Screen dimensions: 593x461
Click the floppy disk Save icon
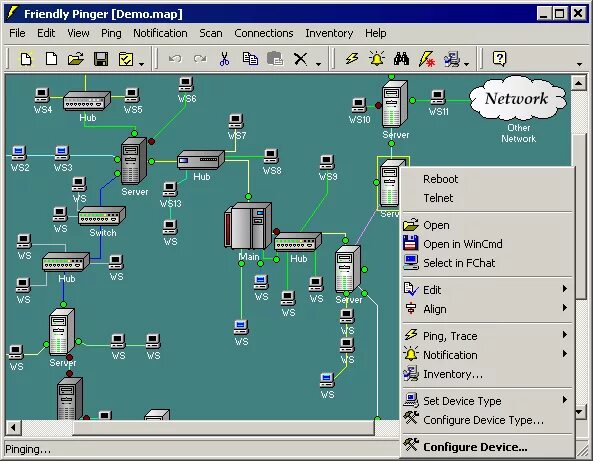tap(101, 59)
